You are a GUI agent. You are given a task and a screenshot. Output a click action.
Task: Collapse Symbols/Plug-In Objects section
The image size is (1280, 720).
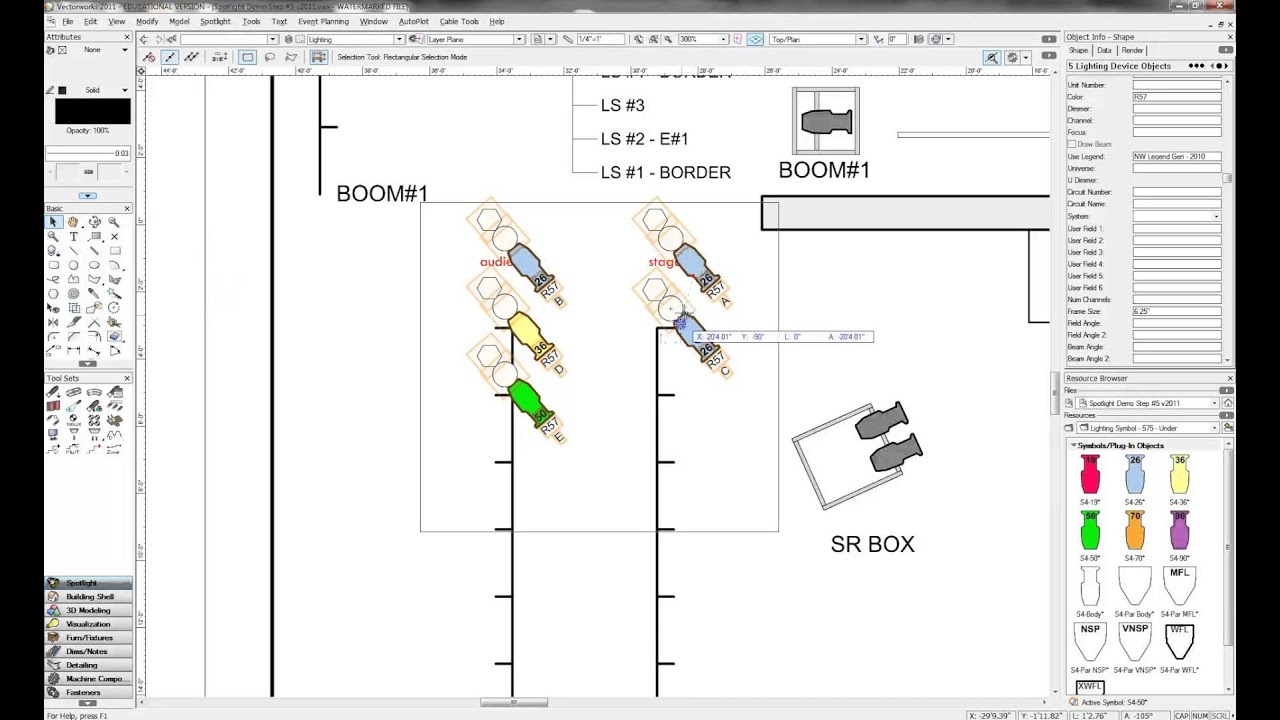(x=1073, y=445)
